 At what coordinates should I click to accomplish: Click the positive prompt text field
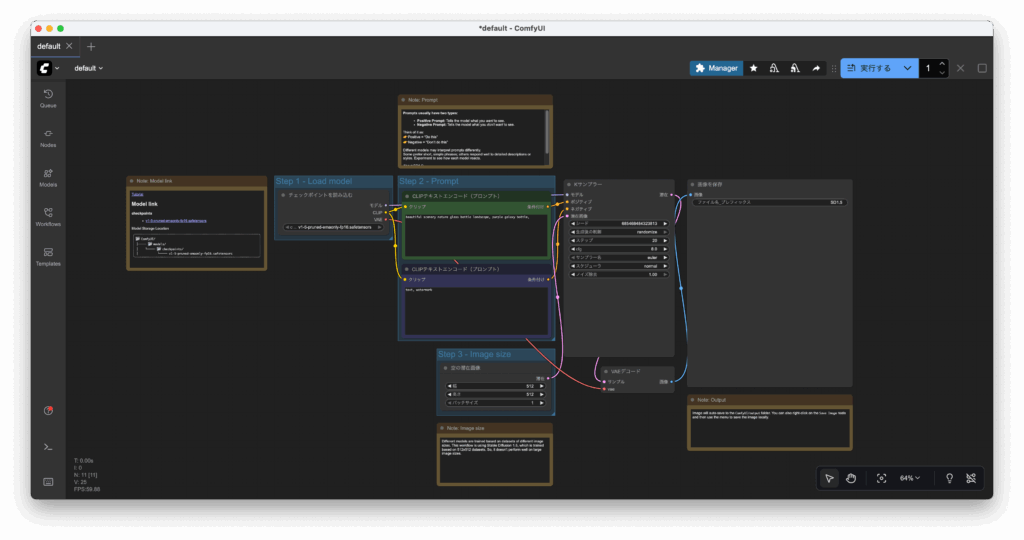point(476,234)
